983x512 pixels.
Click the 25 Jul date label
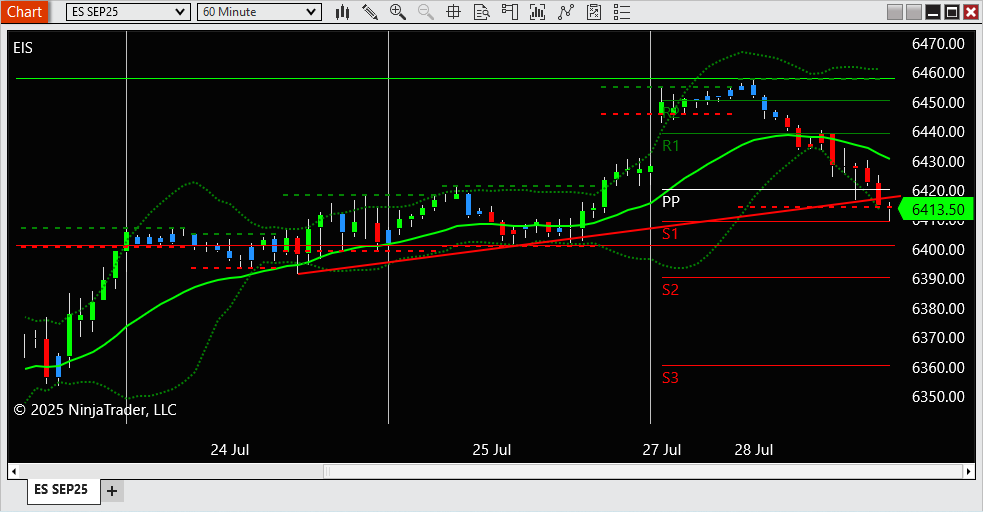click(492, 450)
